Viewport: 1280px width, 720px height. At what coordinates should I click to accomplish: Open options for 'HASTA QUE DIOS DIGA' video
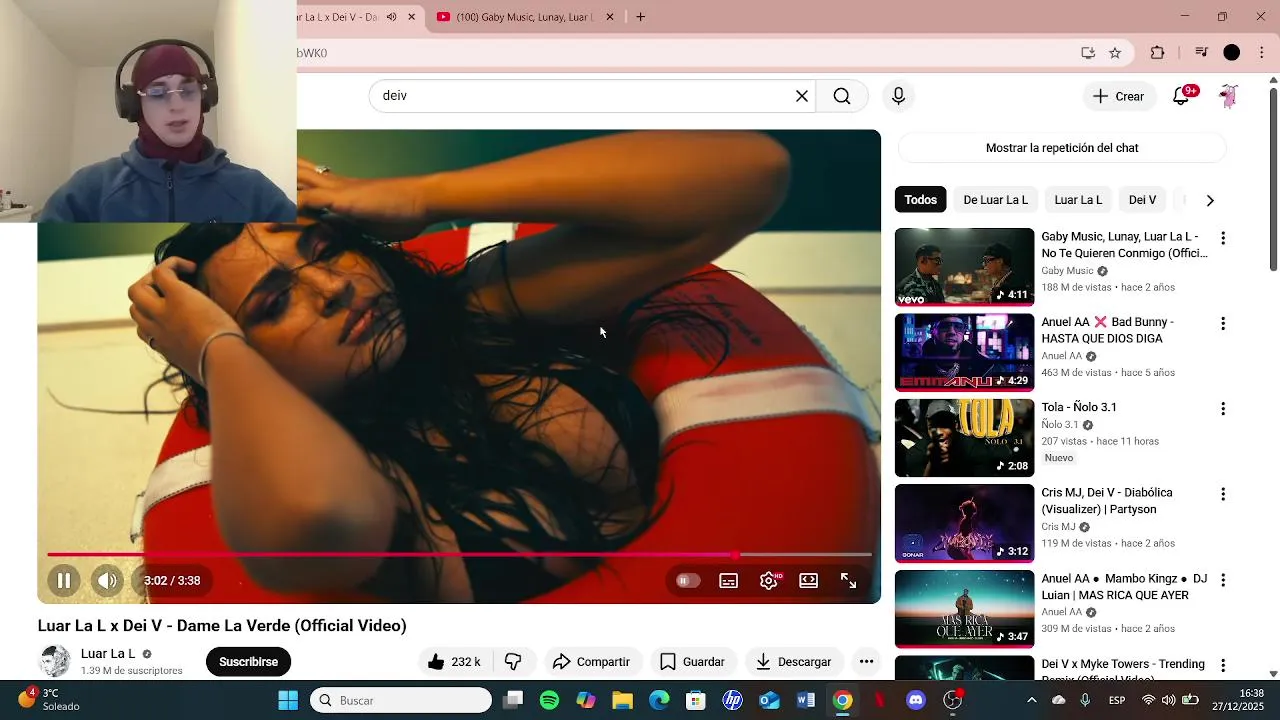tap(1222, 324)
